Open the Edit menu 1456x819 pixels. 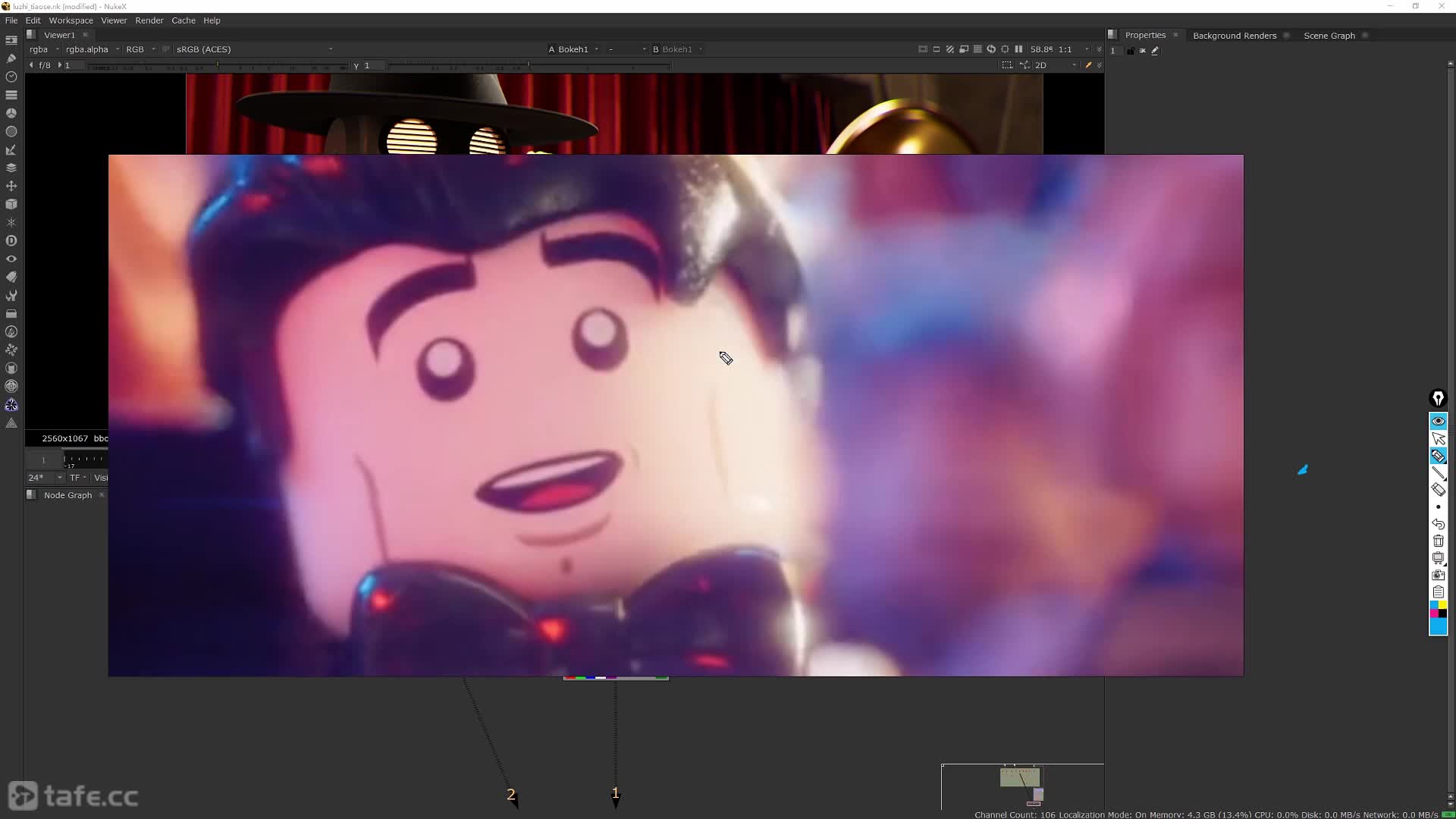pos(33,20)
